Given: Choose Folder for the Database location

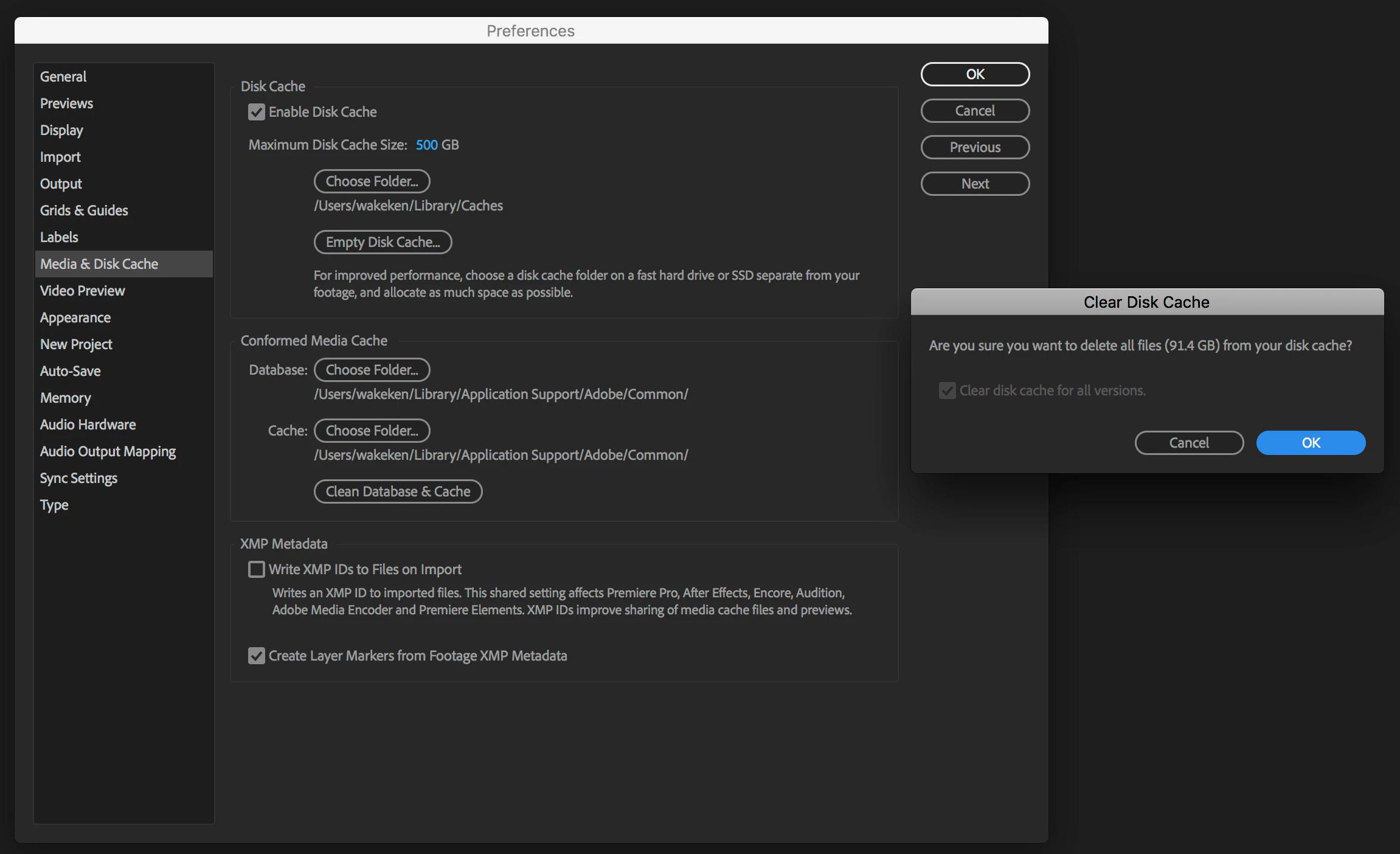Looking at the screenshot, I should click(372, 370).
